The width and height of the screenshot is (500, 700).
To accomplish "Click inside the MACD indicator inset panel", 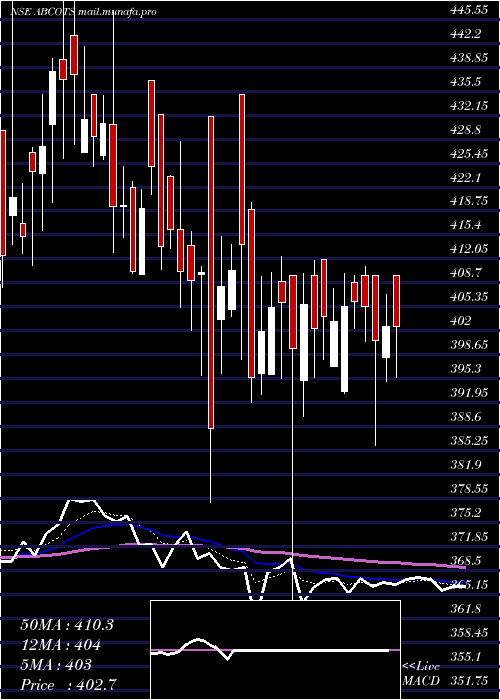I will 275,650.
